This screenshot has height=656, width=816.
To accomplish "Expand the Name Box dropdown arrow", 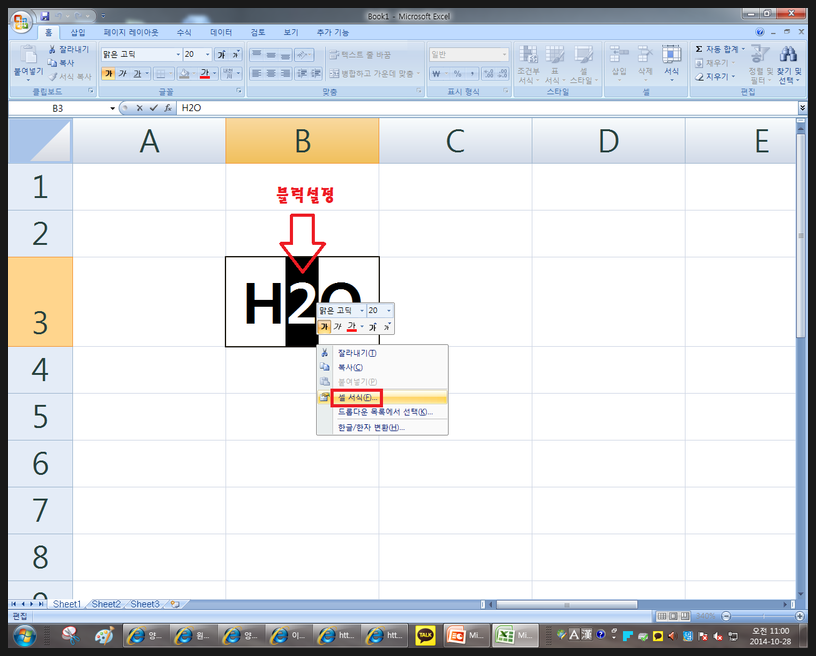I will (112, 107).
